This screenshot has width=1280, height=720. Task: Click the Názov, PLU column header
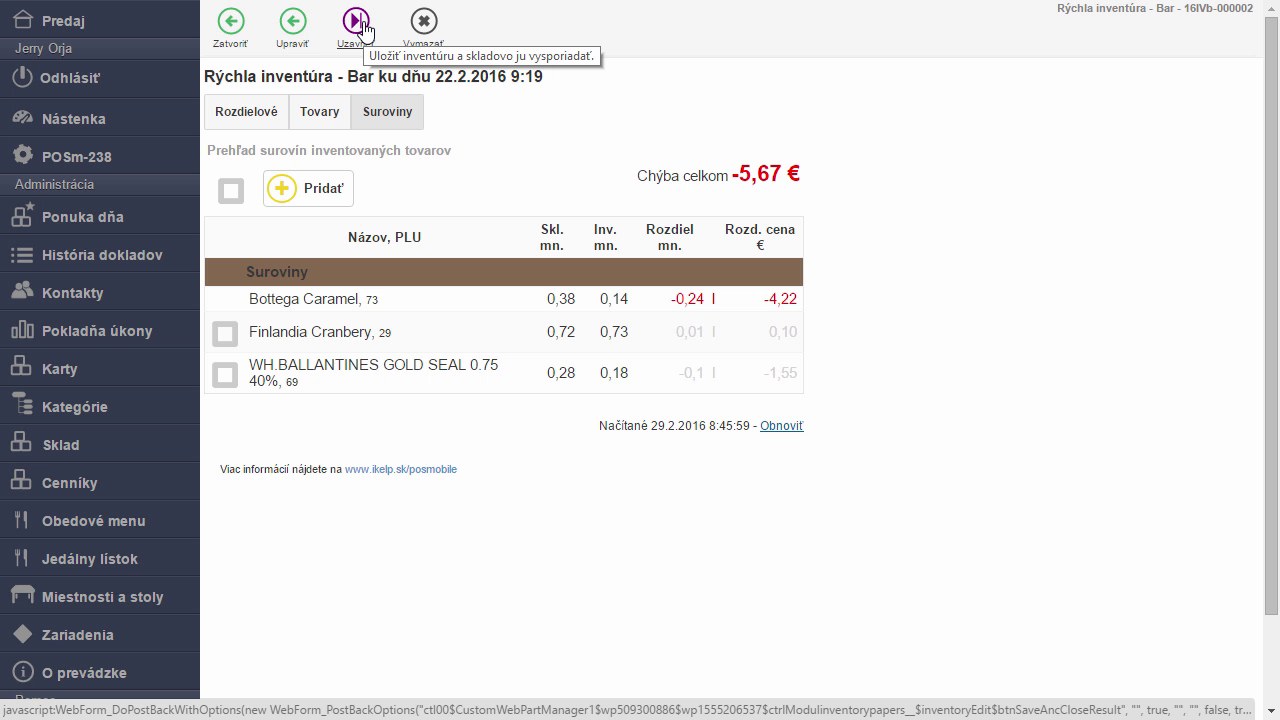point(385,237)
